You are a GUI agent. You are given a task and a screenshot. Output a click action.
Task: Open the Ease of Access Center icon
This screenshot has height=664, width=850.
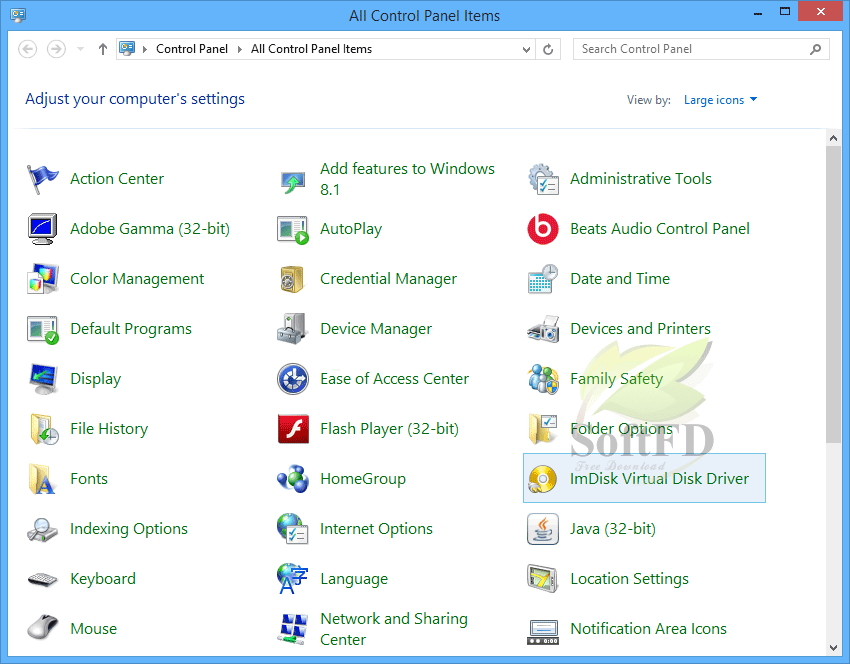point(293,379)
